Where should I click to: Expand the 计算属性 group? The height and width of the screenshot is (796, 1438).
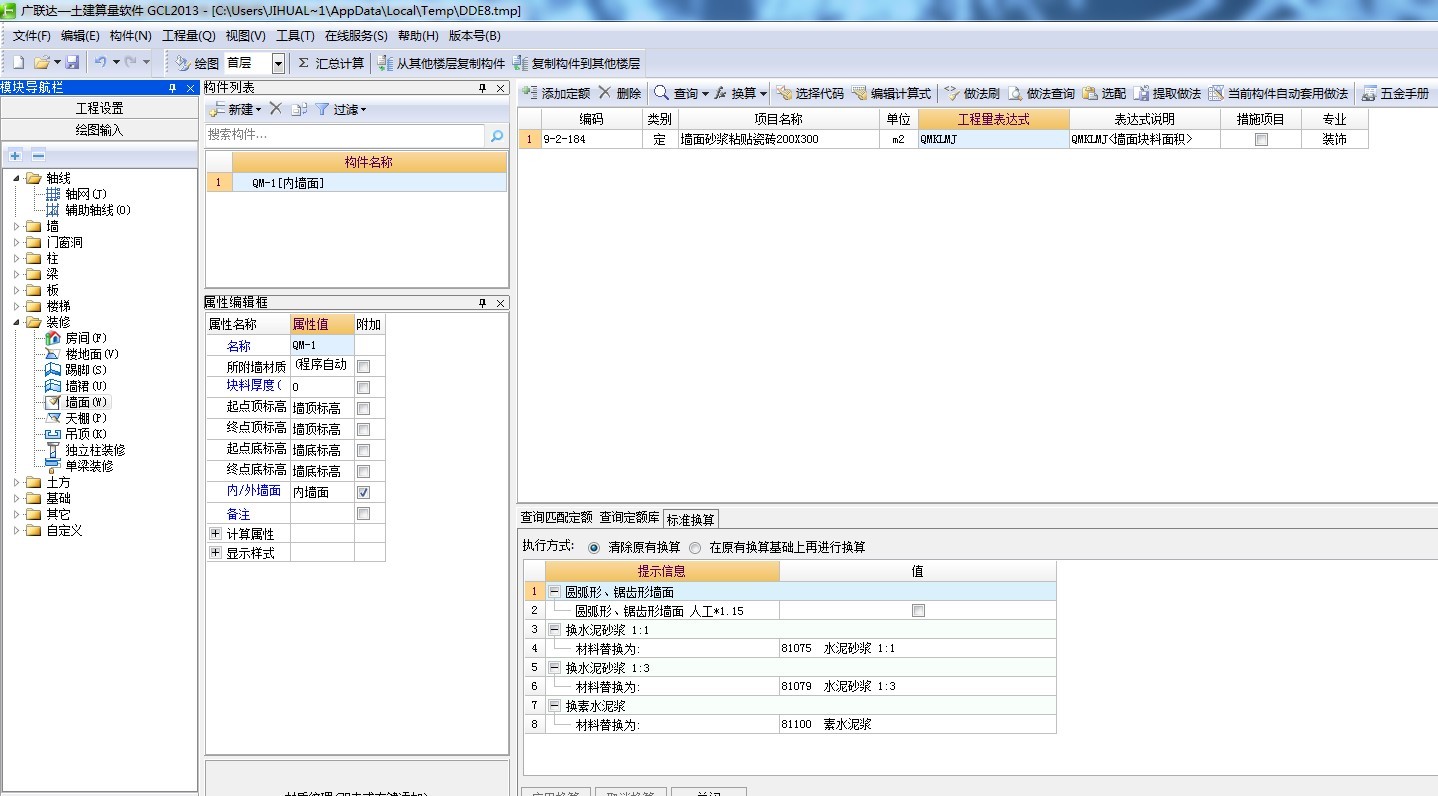215,534
